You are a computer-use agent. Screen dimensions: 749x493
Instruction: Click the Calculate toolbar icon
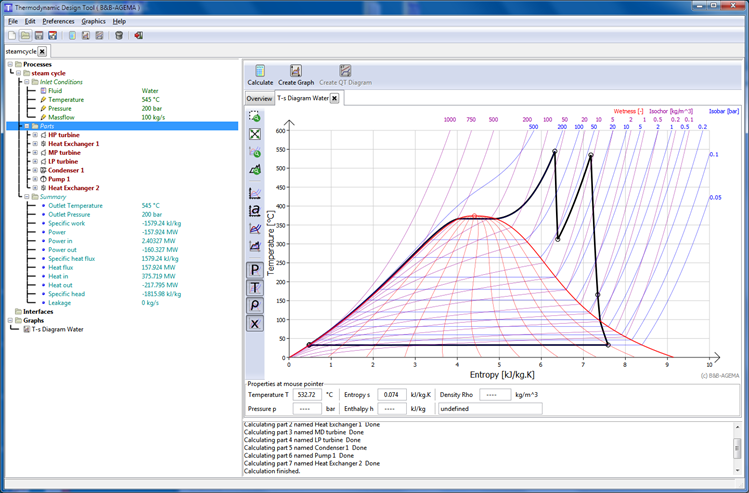pos(260,71)
